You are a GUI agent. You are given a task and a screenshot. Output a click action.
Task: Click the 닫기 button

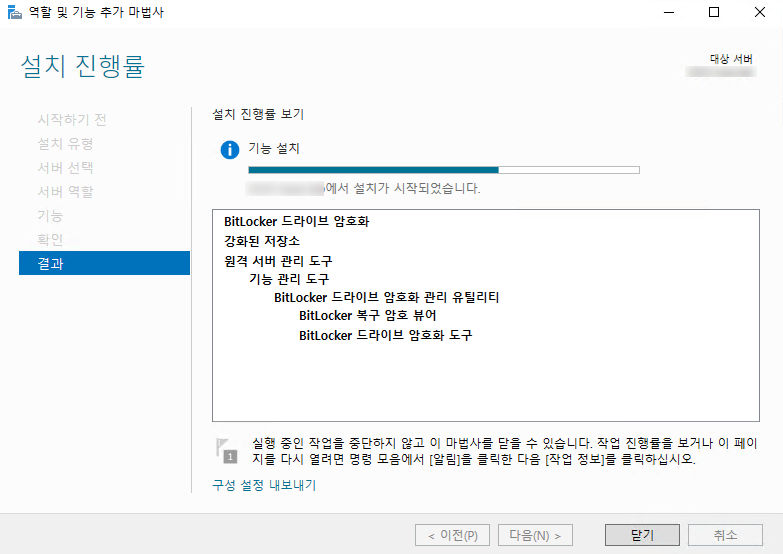[x=642, y=535]
